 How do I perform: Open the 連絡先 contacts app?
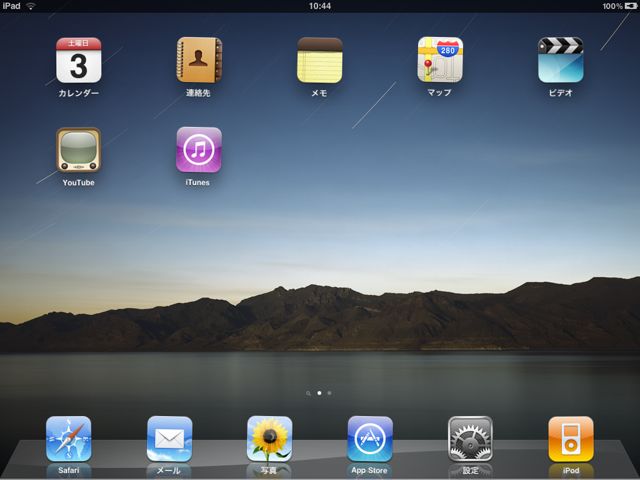coord(199,60)
